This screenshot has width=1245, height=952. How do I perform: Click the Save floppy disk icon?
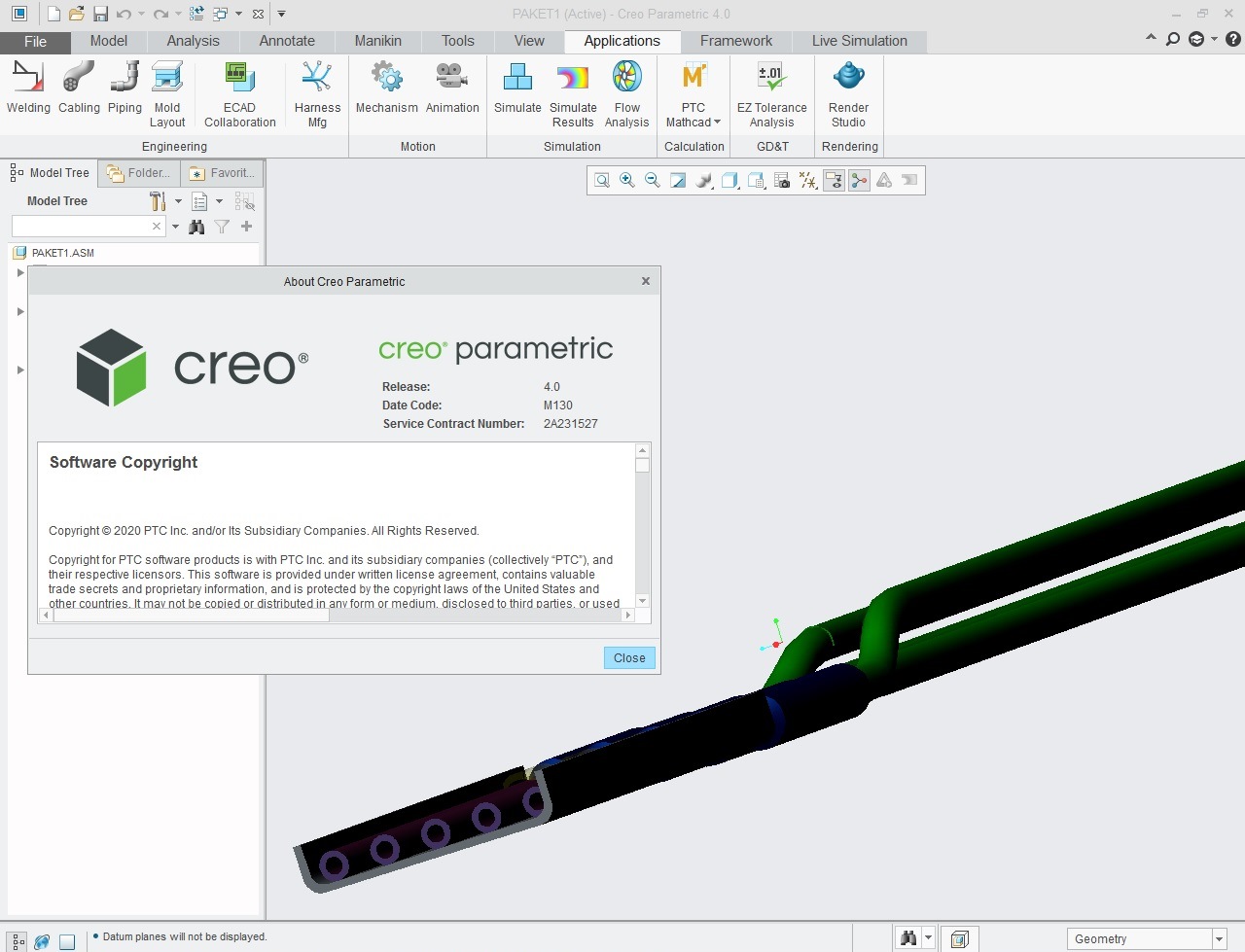pos(100,14)
